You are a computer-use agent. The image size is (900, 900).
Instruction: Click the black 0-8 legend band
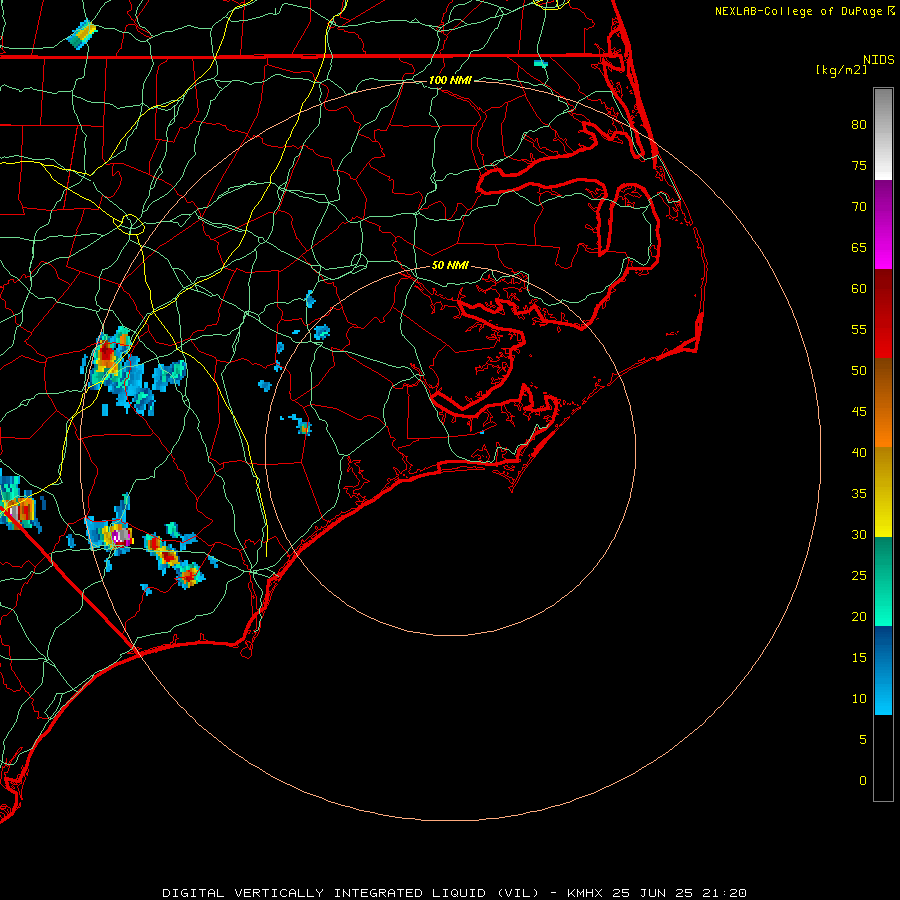(x=883, y=758)
